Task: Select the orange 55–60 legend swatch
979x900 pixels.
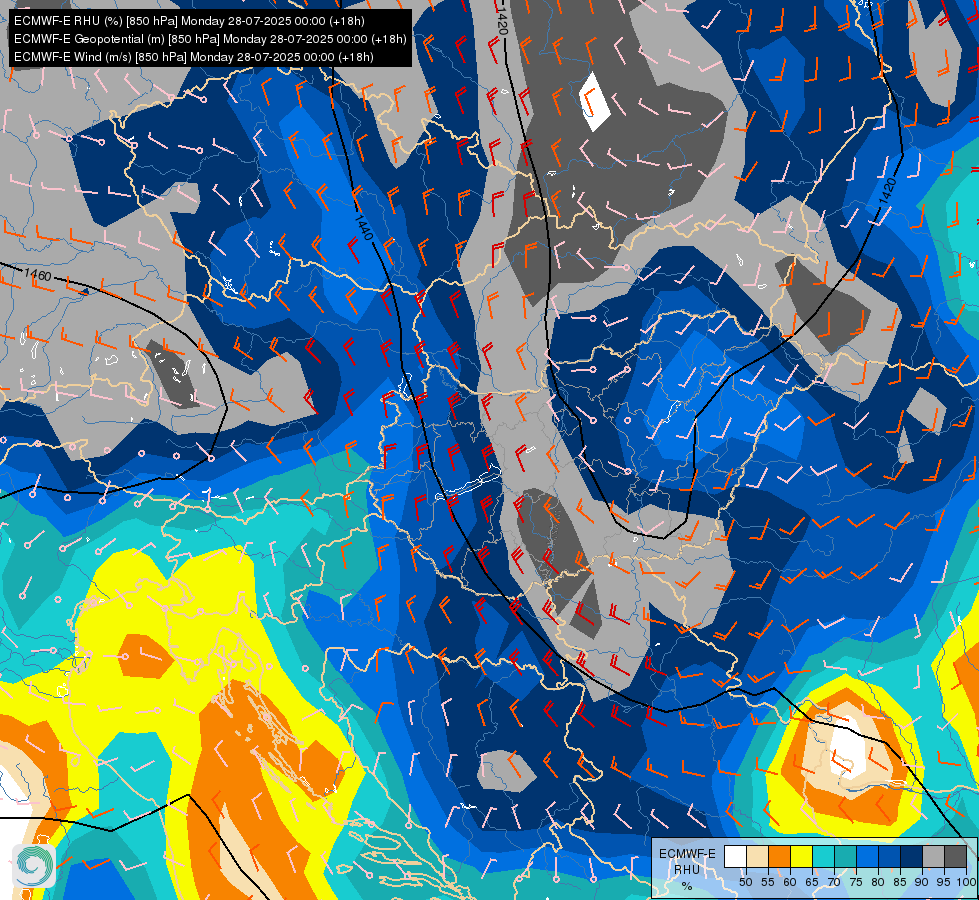Action: 779,856
